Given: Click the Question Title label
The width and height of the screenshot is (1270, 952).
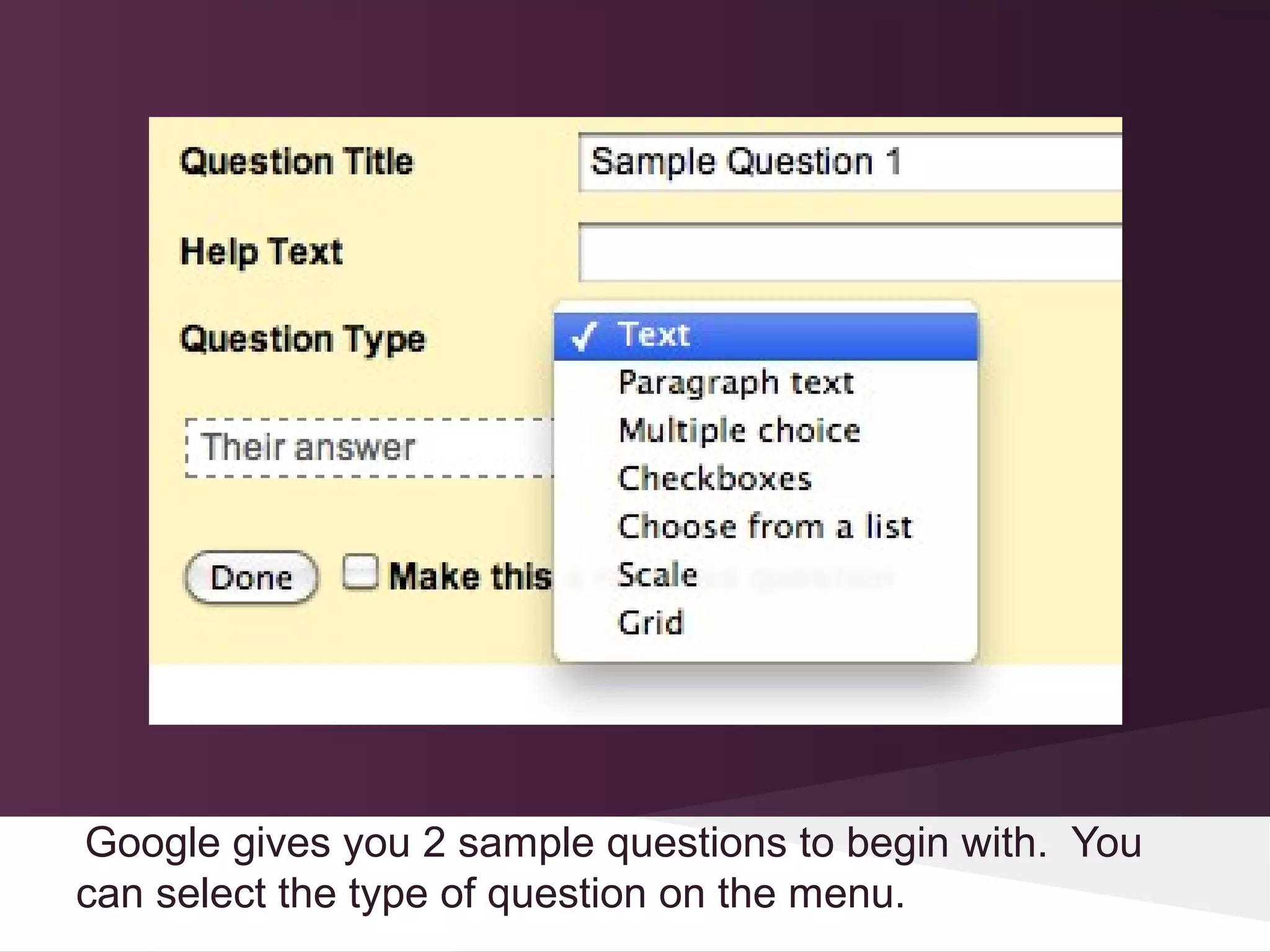Looking at the screenshot, I should tap(296, 162).
